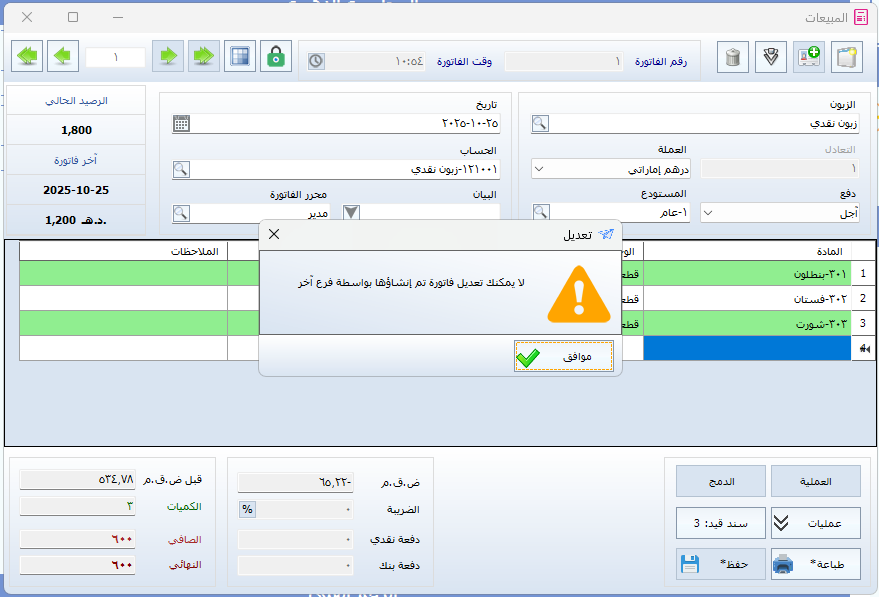Click the حفظ save button

pyautogui.click(x=721, y=564)
